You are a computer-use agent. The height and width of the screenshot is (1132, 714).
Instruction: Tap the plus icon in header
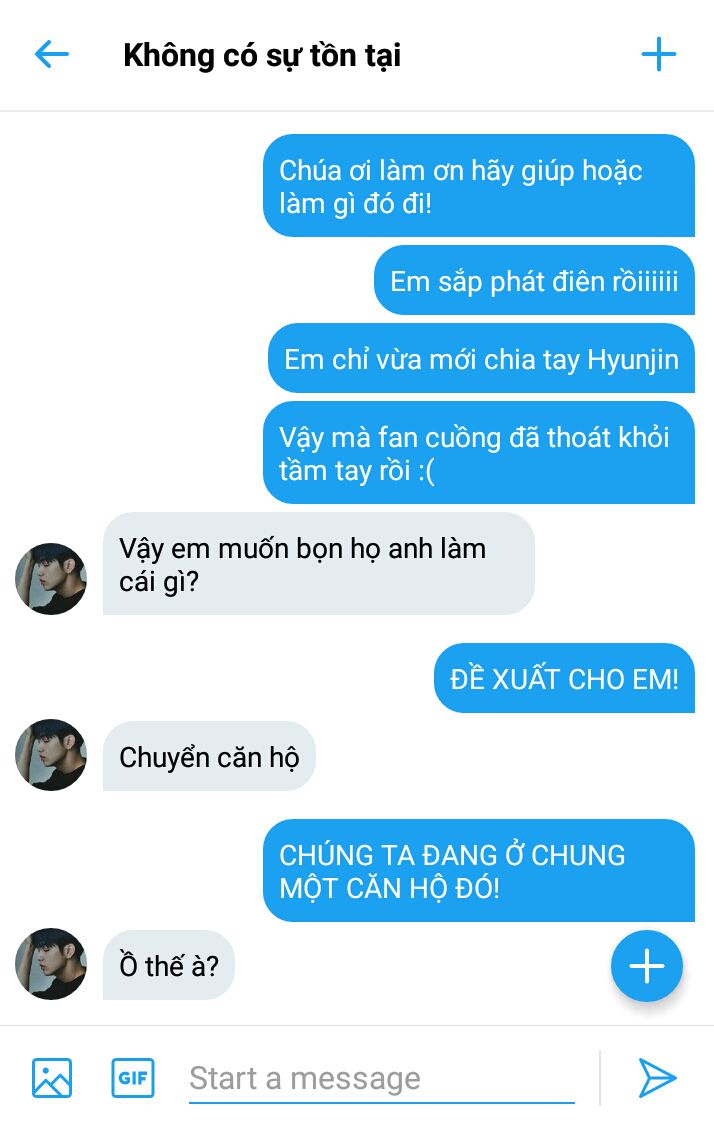658,55
